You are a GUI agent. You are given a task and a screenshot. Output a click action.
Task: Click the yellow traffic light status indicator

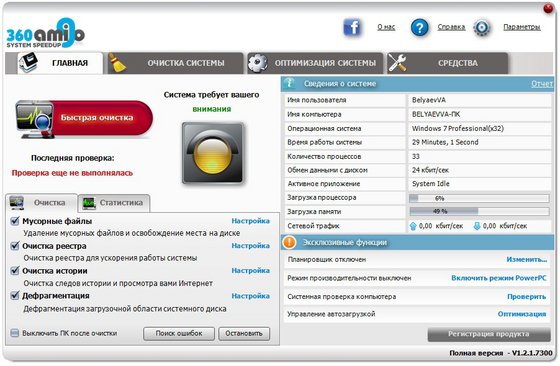pos(212,153)
